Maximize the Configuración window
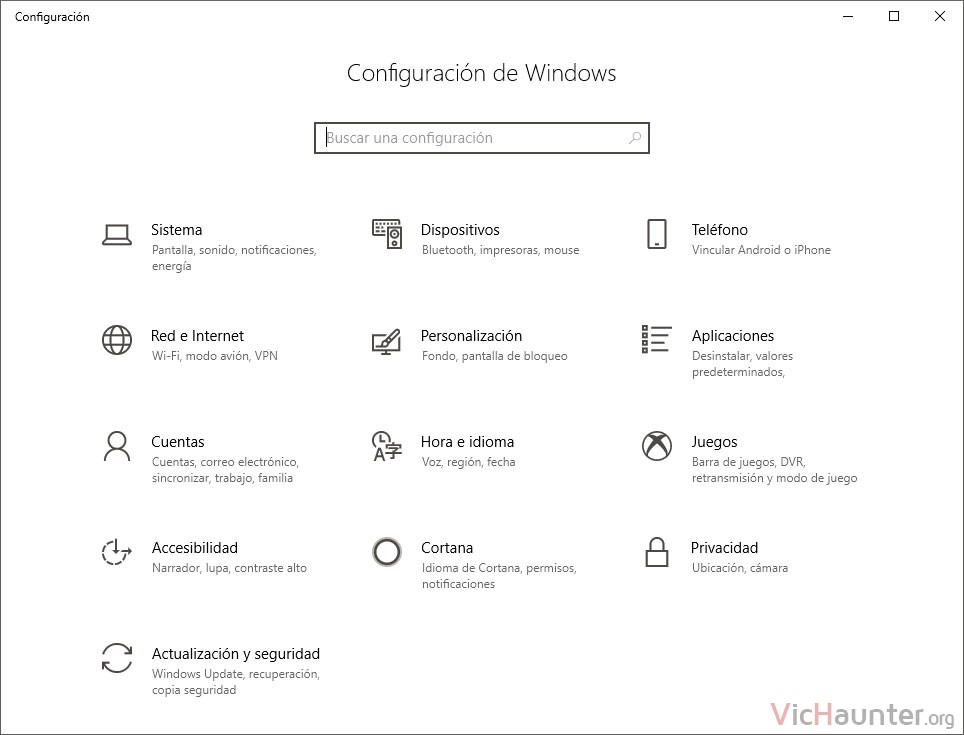Viewport: 964px width, 735px height. tap(894, 17)
